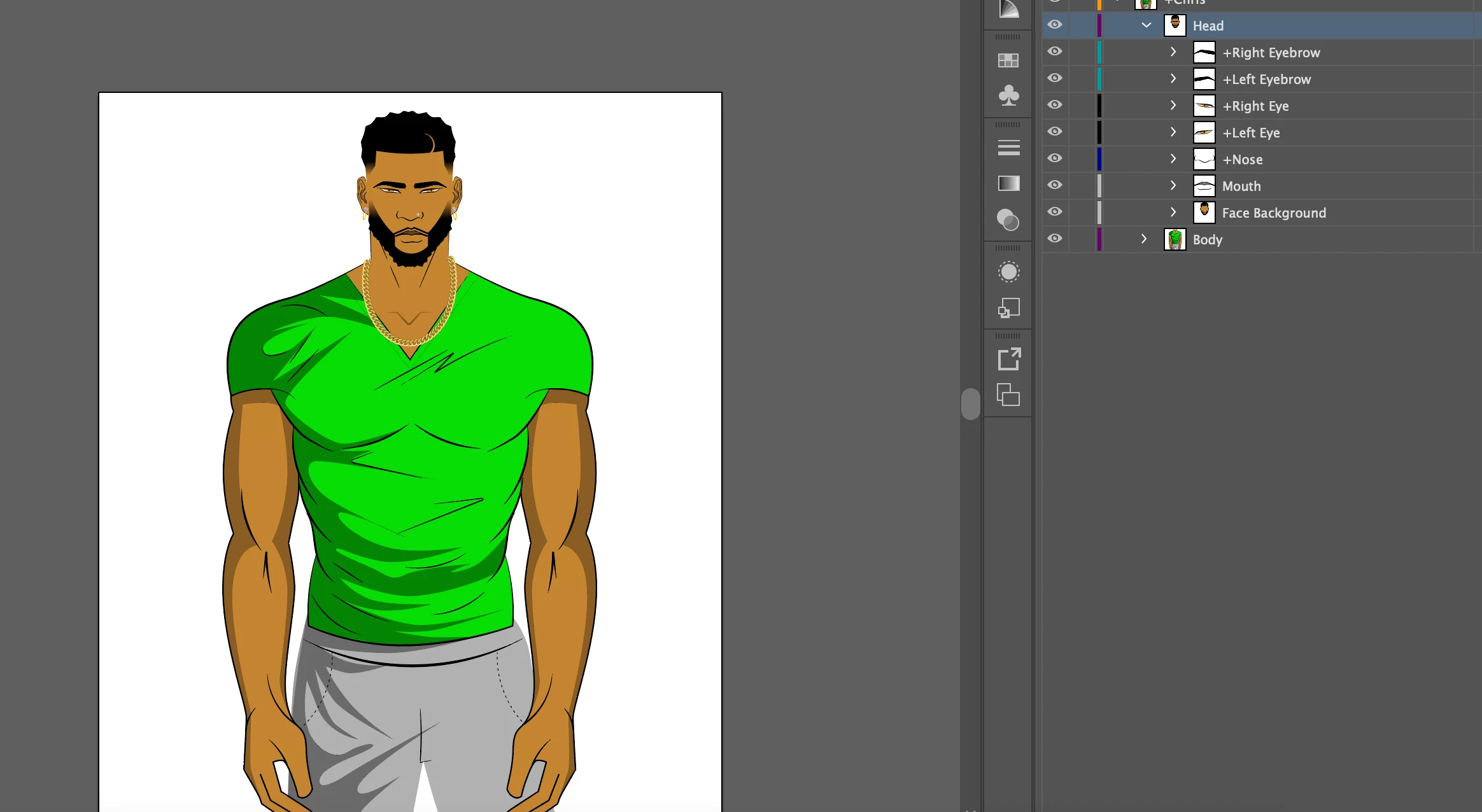Open the Stroke panel icon

tap(1008, 148)
